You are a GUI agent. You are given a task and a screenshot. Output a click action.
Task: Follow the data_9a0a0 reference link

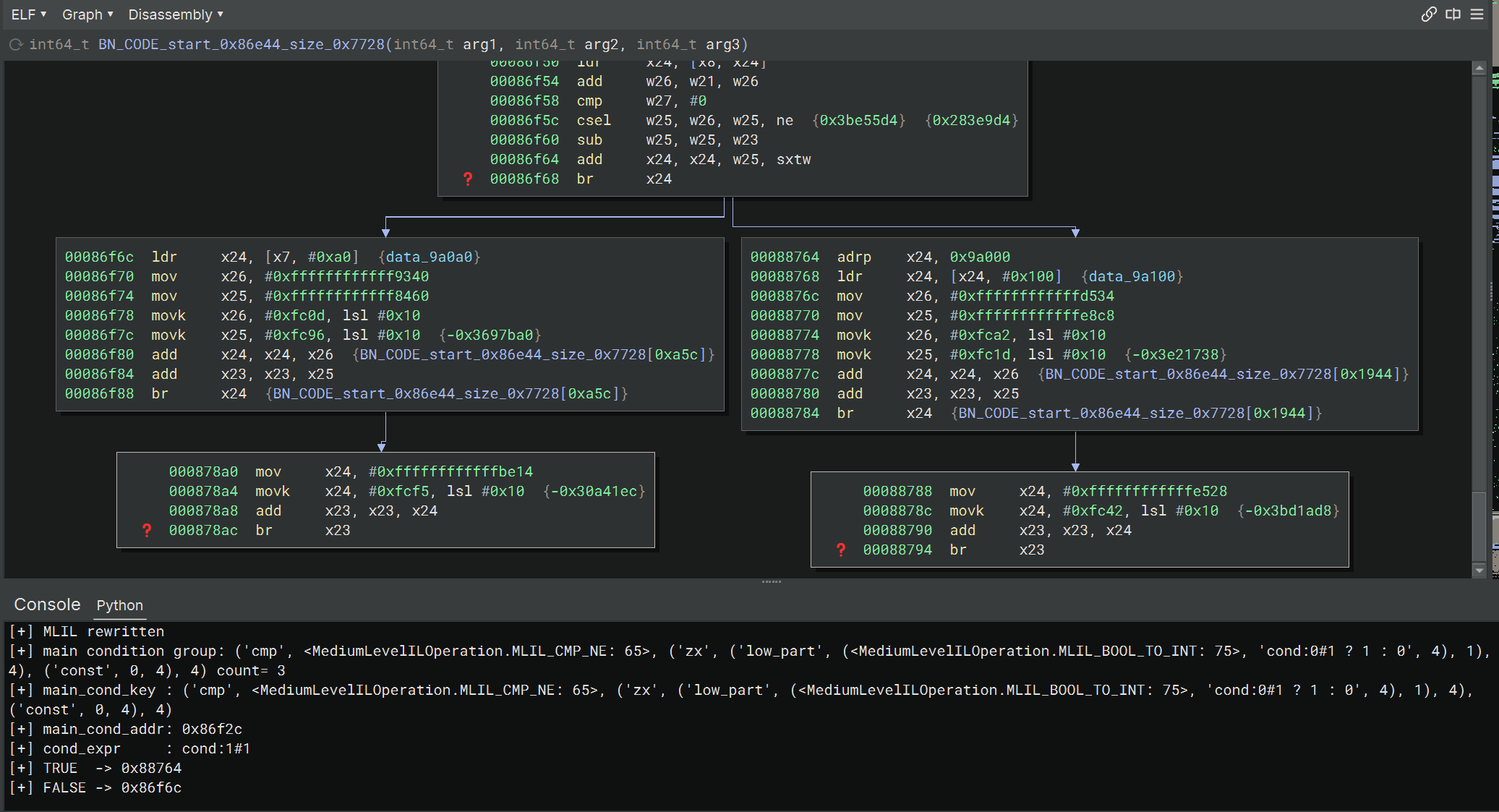pyautogui.click(x=429, y=257)
